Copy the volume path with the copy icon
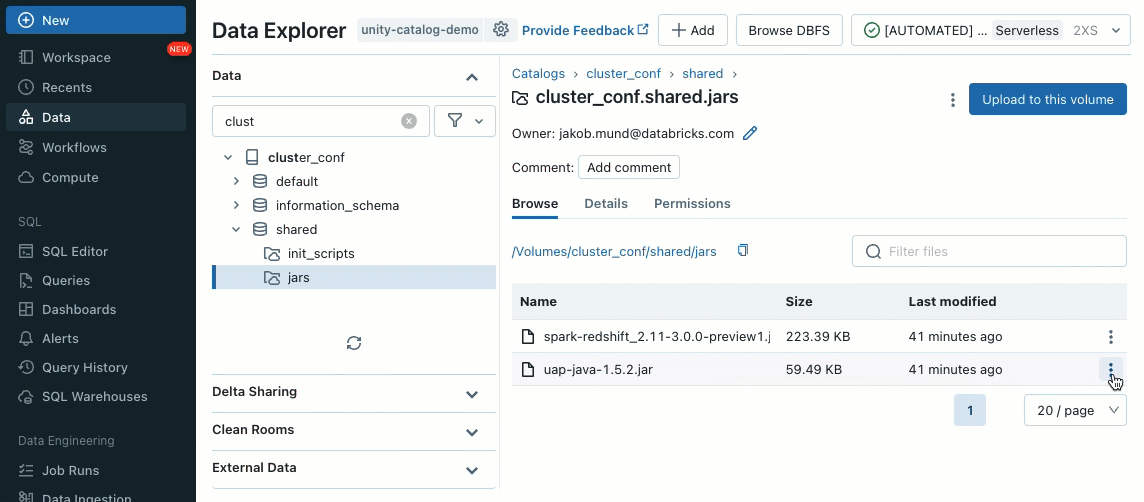This screenshot has width=1144, height=502. tap(743, 251)
